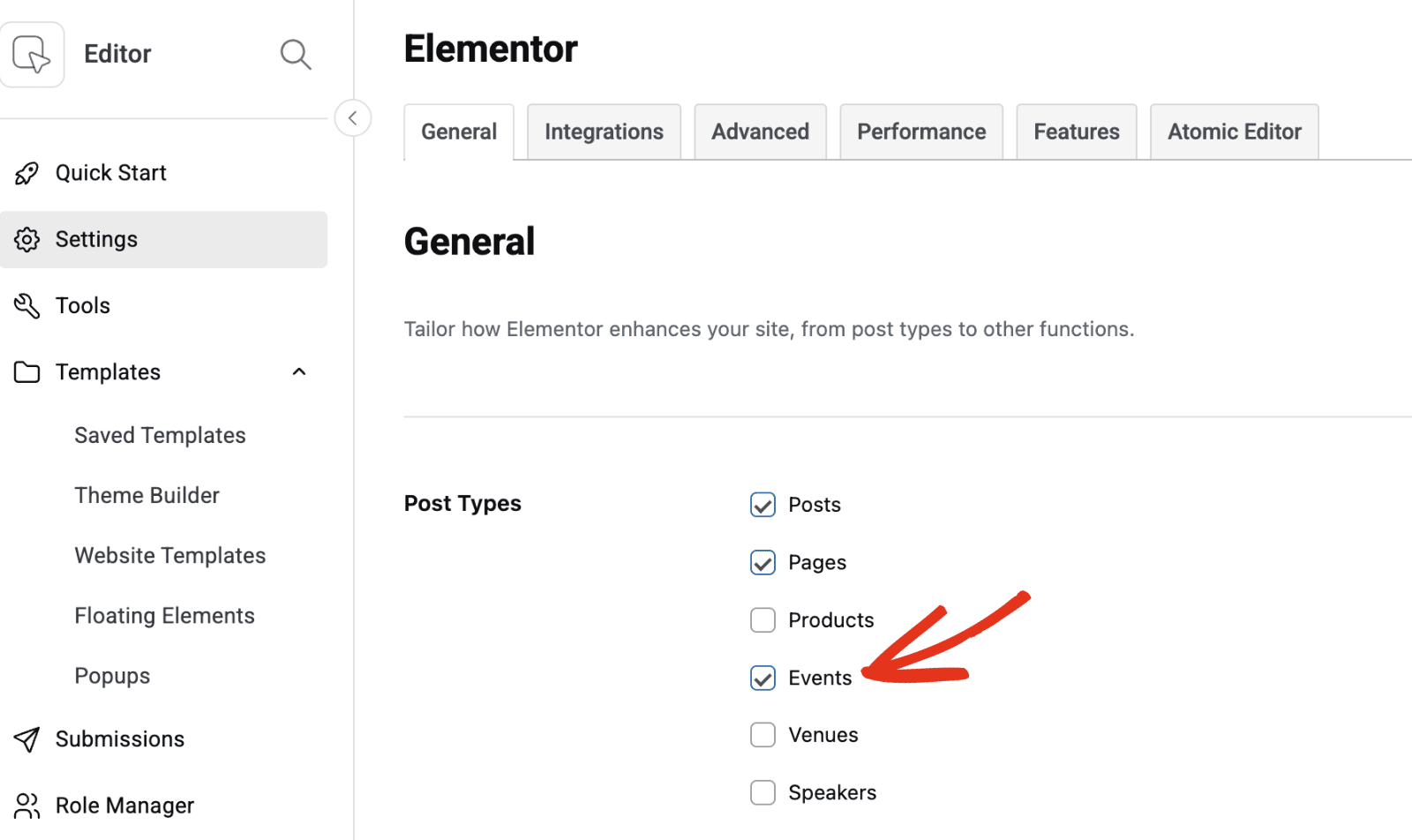
Task: Open Popups submenu item
Action: (x=112, y=676)
